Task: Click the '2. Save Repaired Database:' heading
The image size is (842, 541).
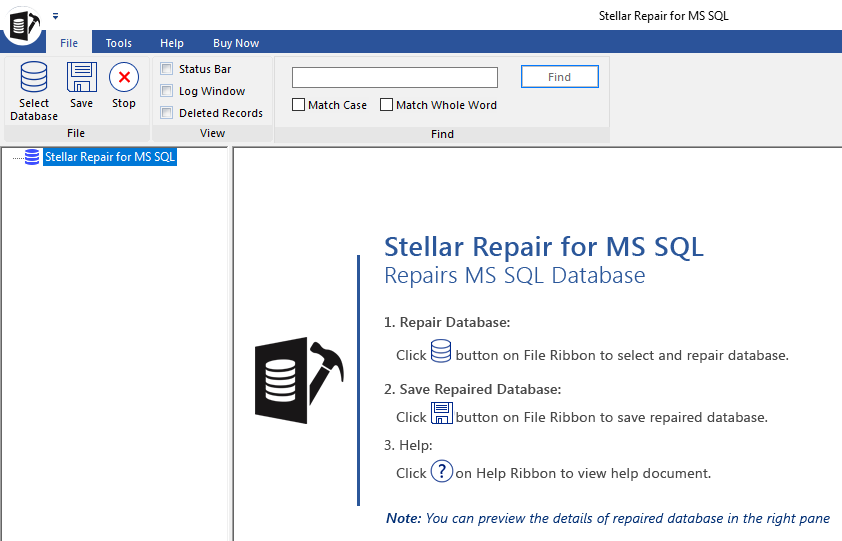Action: tap(473, 389)
